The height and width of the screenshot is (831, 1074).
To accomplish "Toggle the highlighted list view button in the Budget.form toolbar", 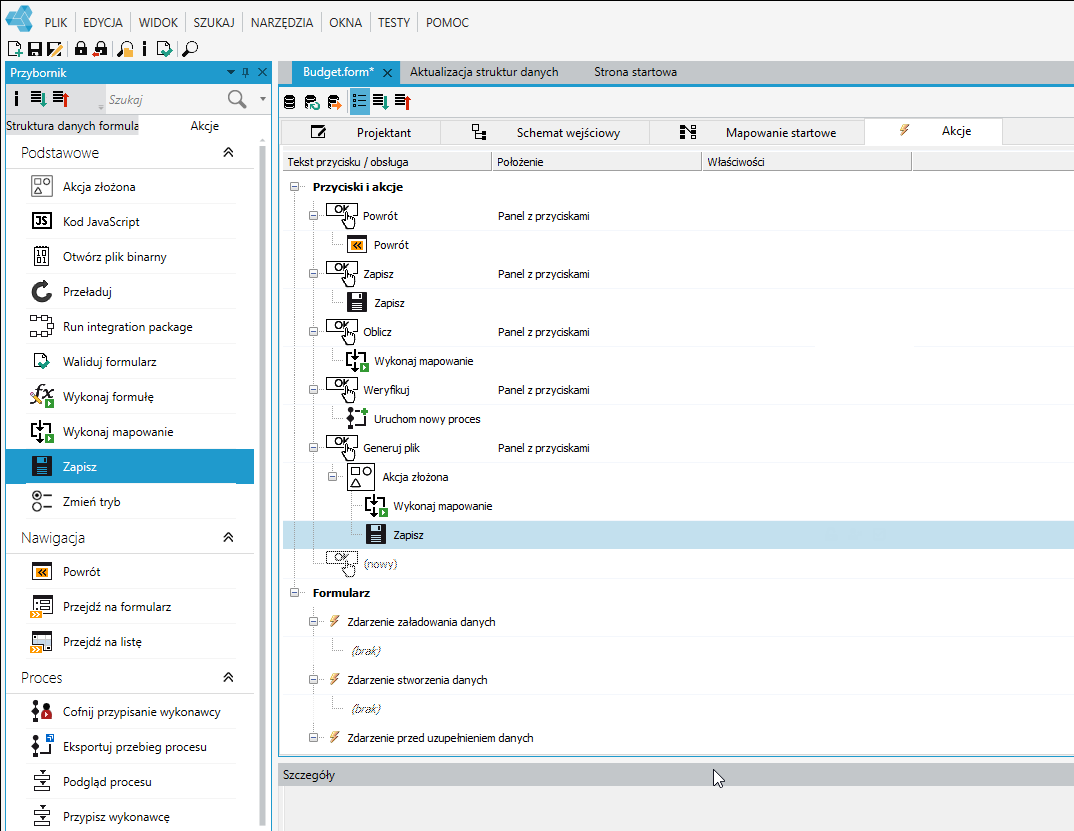I will pos(360,101).
